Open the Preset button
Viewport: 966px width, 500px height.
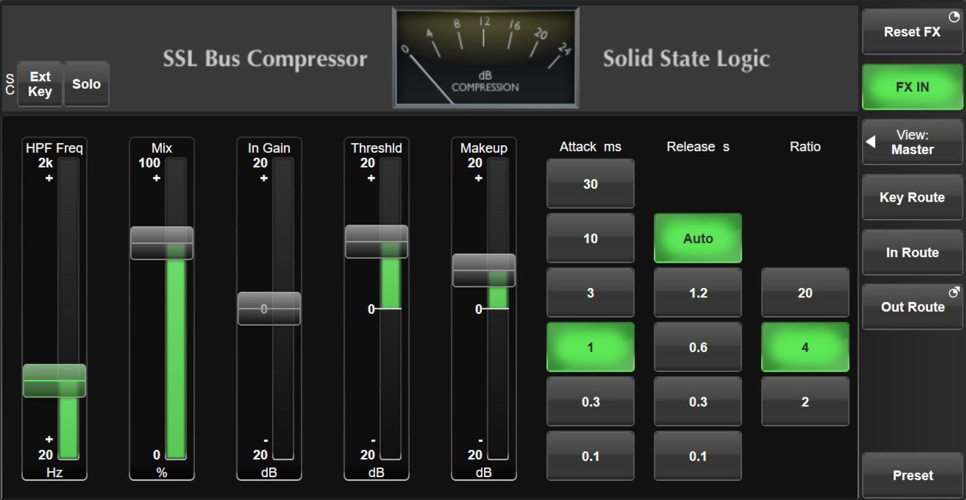[x=912, y=475]
